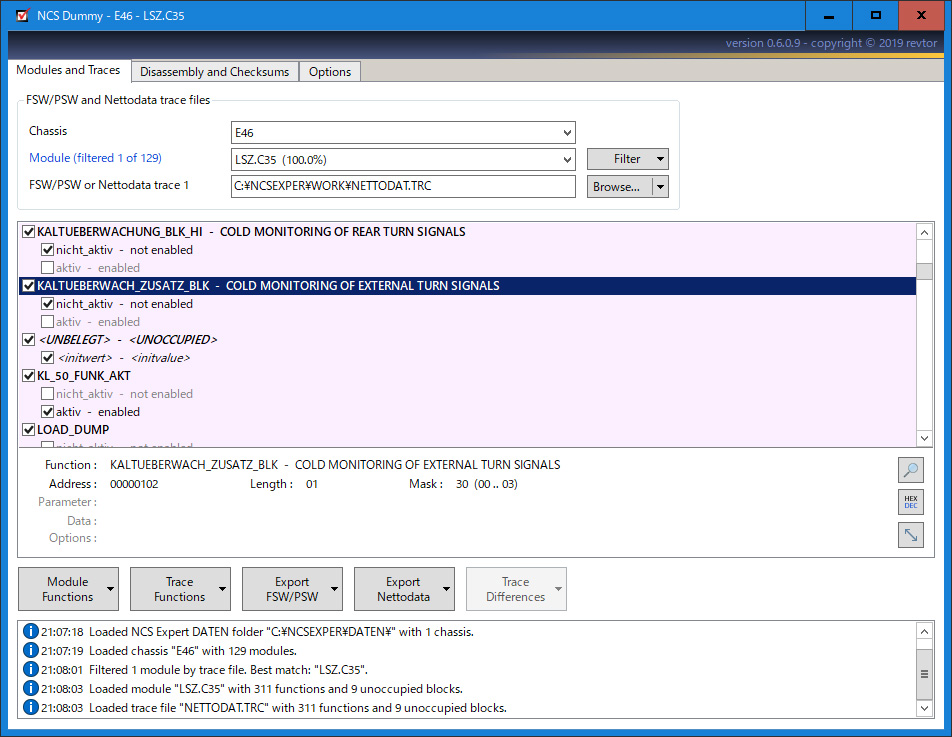Click log panel scrollbar up arrow

tap(924, 632)
